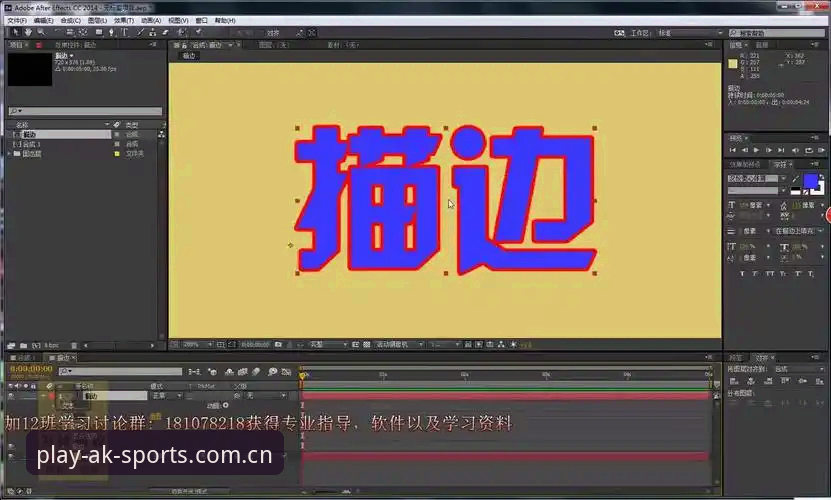Image resolution: width=831 pixels, height=500 pixels.
Task: Select the Pan Behind anchor tool
Action: pyautogui.click(x=83, y=32)
